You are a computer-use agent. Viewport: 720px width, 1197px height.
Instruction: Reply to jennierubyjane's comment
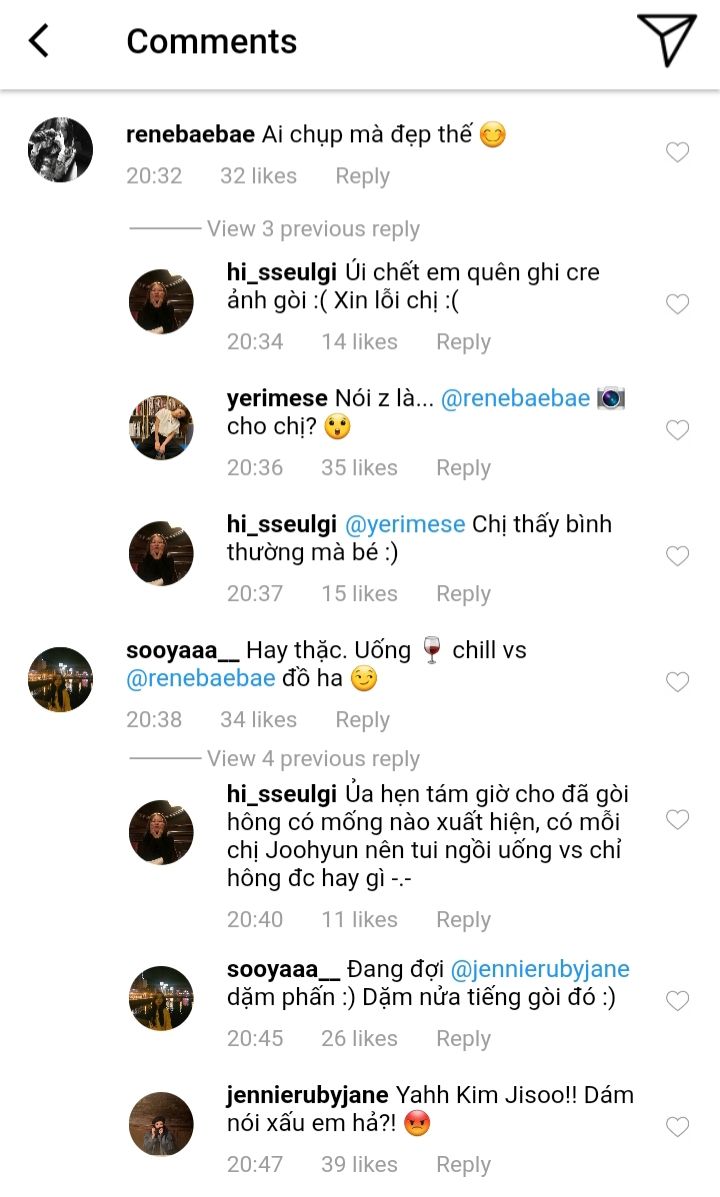tap(463, 1165)
